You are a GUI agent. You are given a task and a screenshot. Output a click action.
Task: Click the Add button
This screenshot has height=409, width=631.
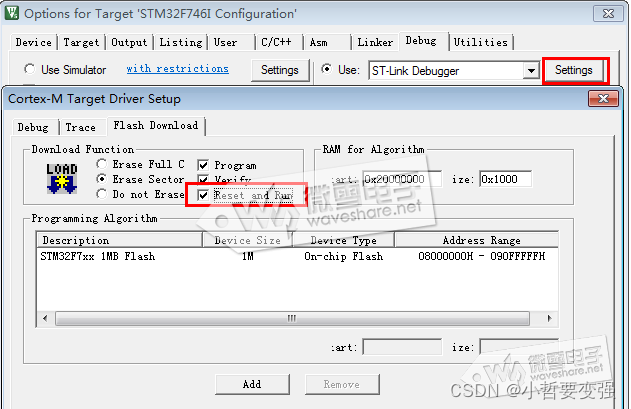[252, 384]
